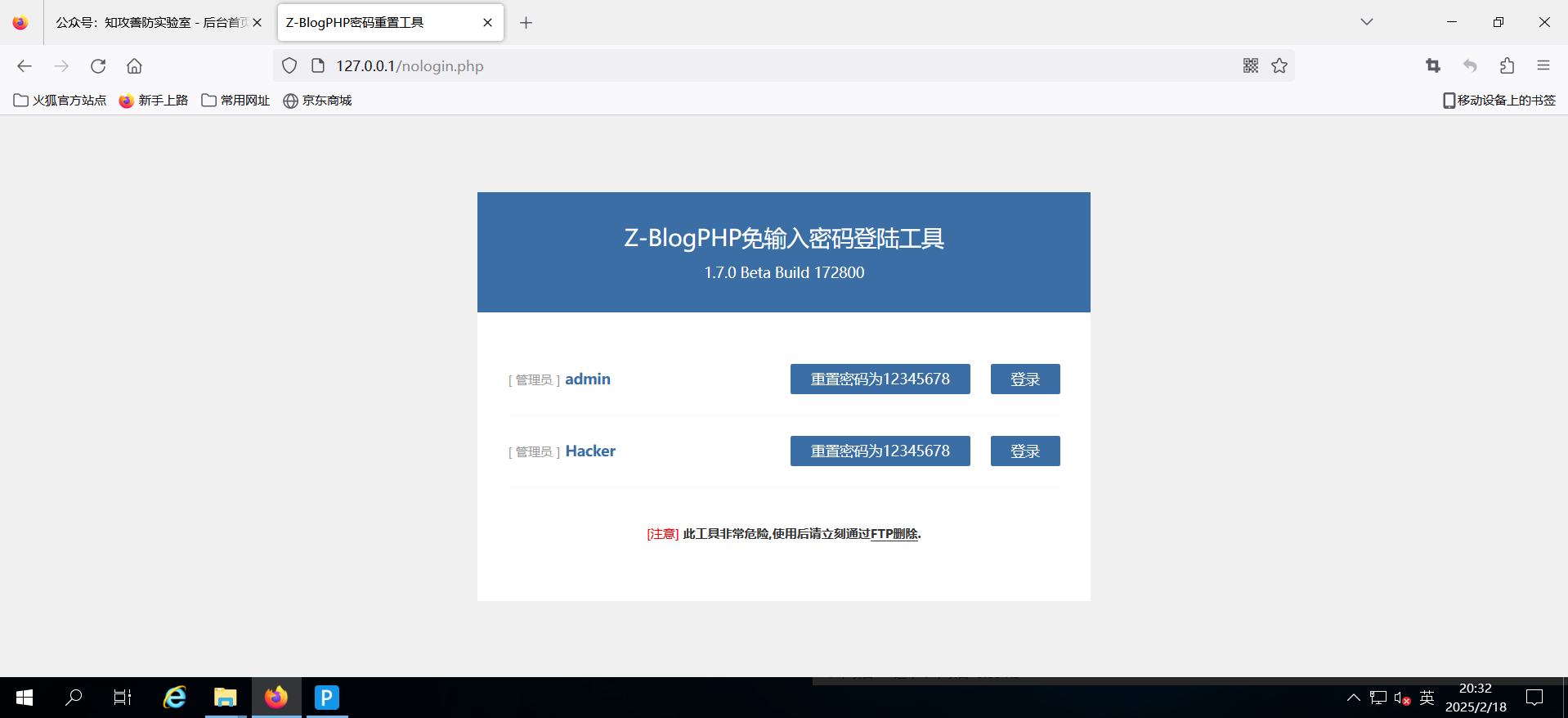Open the page info document icon
Image resolution: width=1568 pixels, height=718 pixels.
(x=319, y=66)
